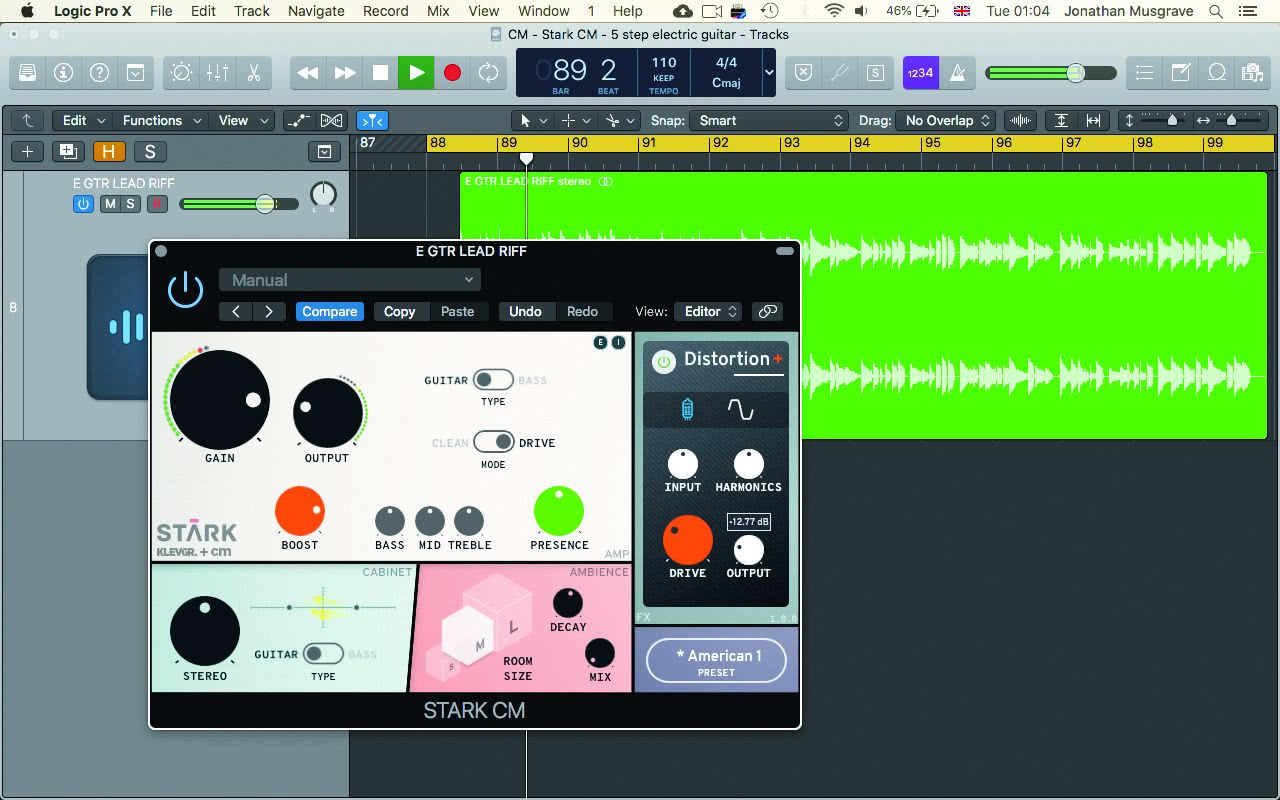Click the Stop transport button
Image resolution: width=1280 pixels, height=800 pixels.
380,73
